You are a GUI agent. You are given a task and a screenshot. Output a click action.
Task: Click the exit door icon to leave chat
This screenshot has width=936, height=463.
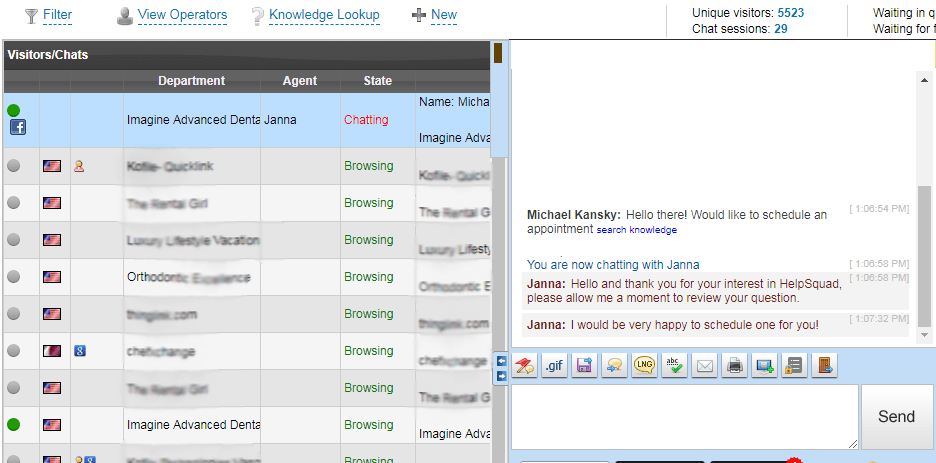click(x=823, y=366)
